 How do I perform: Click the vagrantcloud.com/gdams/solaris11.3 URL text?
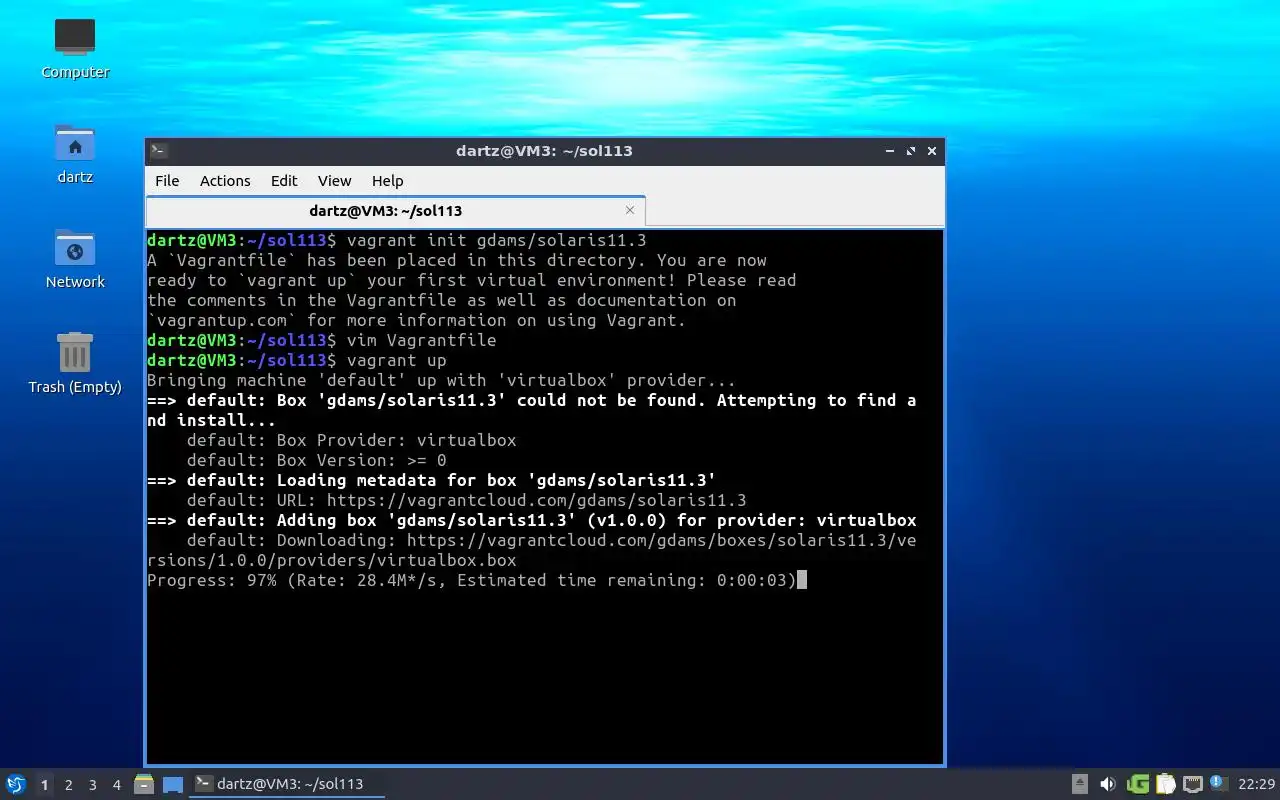pos(537,500)
